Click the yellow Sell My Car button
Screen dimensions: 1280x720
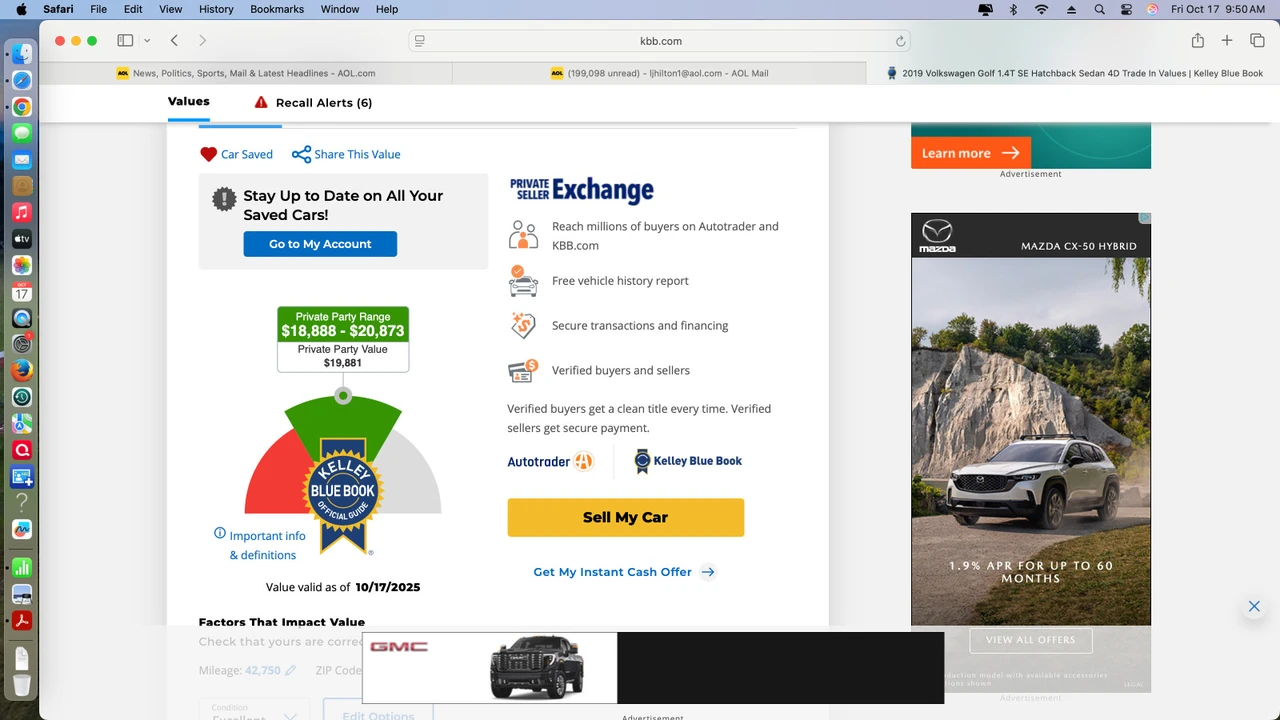coord(626,518)
